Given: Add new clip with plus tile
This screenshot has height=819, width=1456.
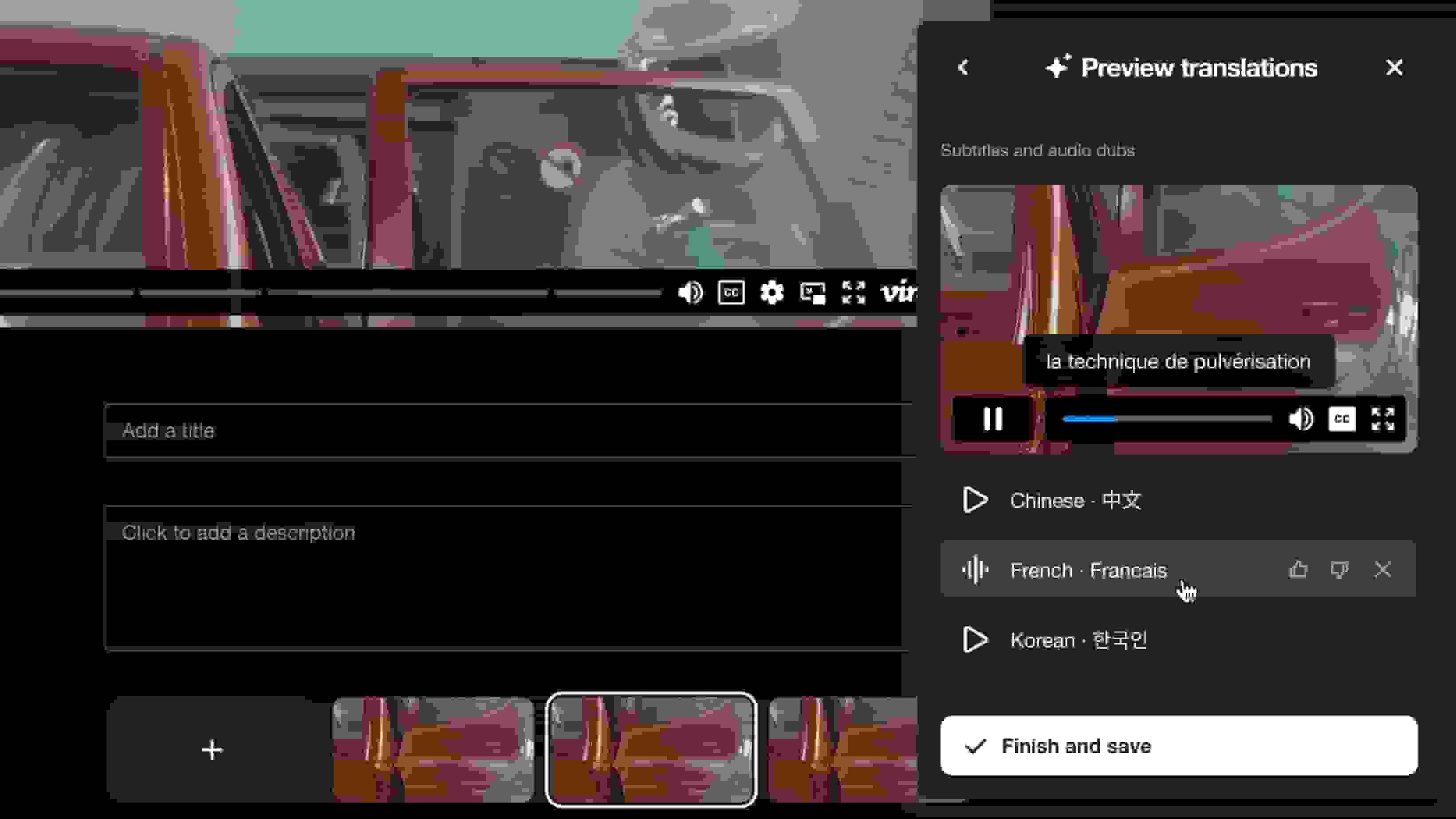Looking at the screenshot, I should pyautogui.click(x=212, y=749).
